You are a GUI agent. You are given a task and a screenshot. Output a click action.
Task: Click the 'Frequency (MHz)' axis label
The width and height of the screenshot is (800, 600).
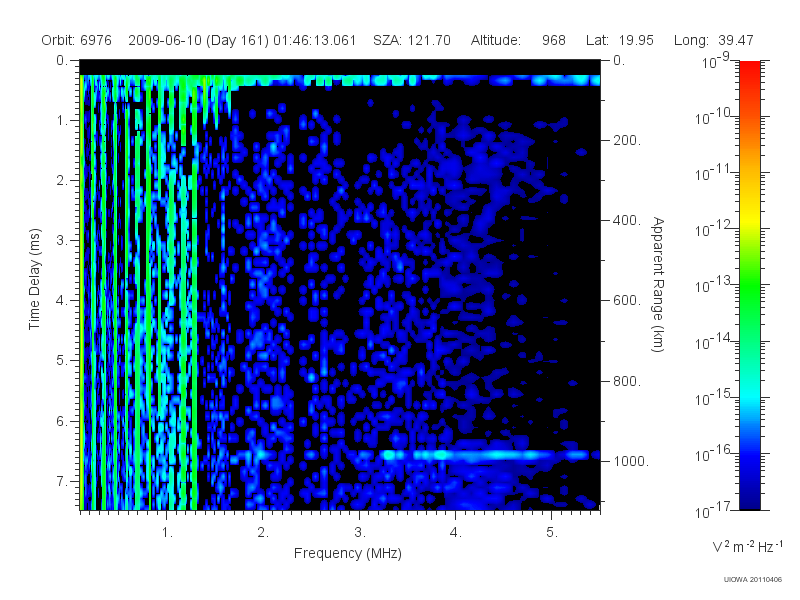click(348, 553)
